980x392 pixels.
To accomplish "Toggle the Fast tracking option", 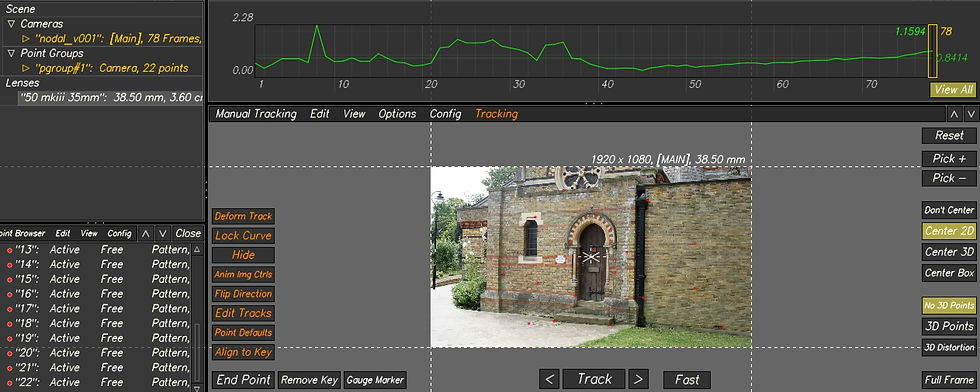I will (x=687, y=379).
